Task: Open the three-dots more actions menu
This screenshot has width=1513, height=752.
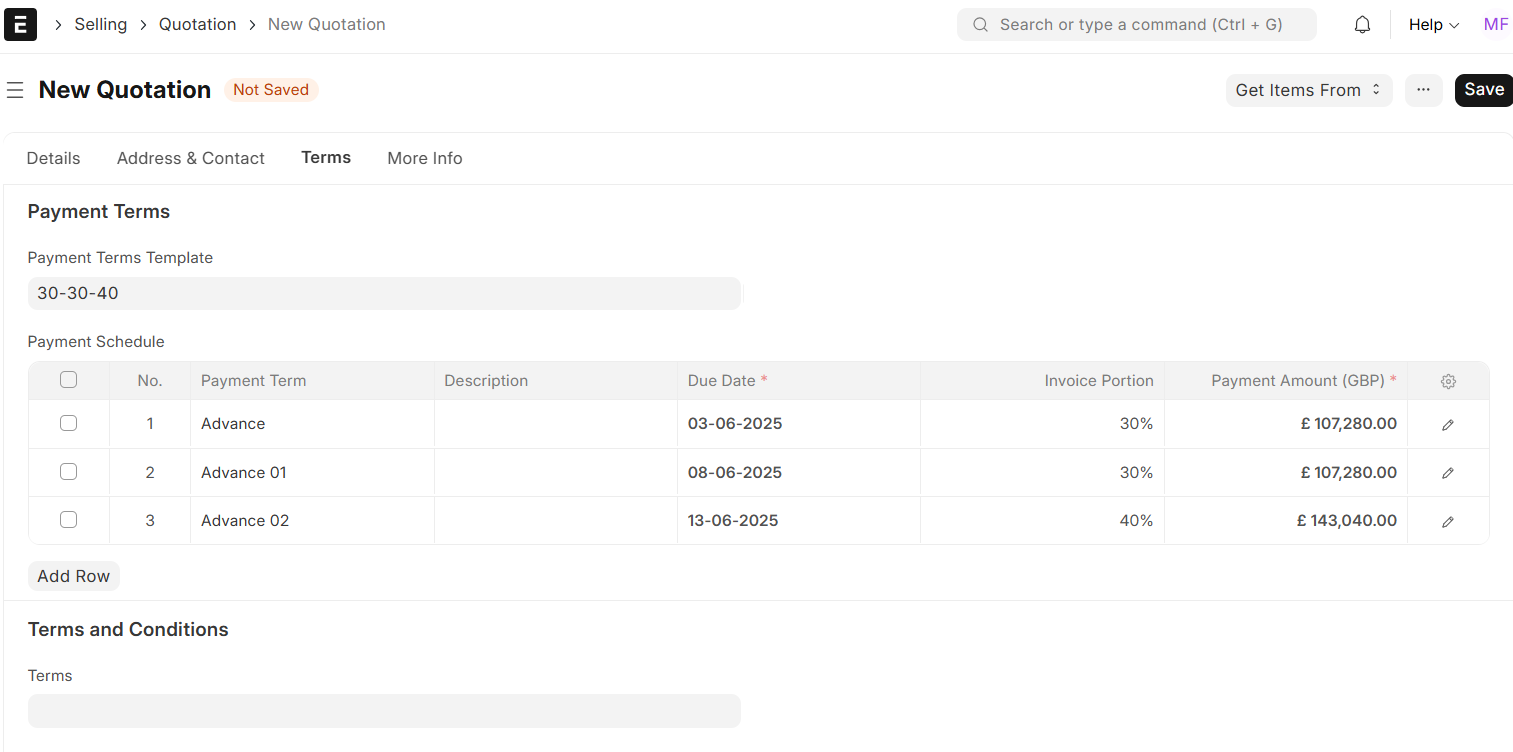Action: (x=1423, y=90)
